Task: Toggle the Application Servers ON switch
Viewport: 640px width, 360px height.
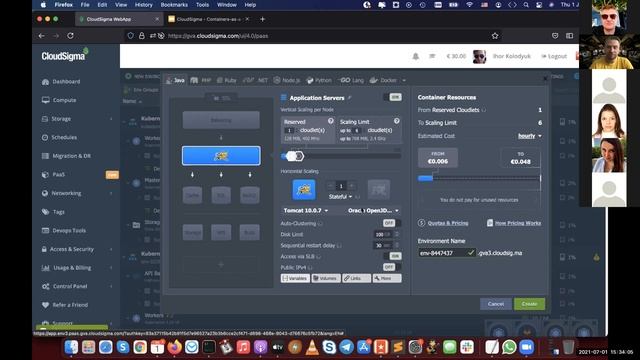Action: click(392, 97)
